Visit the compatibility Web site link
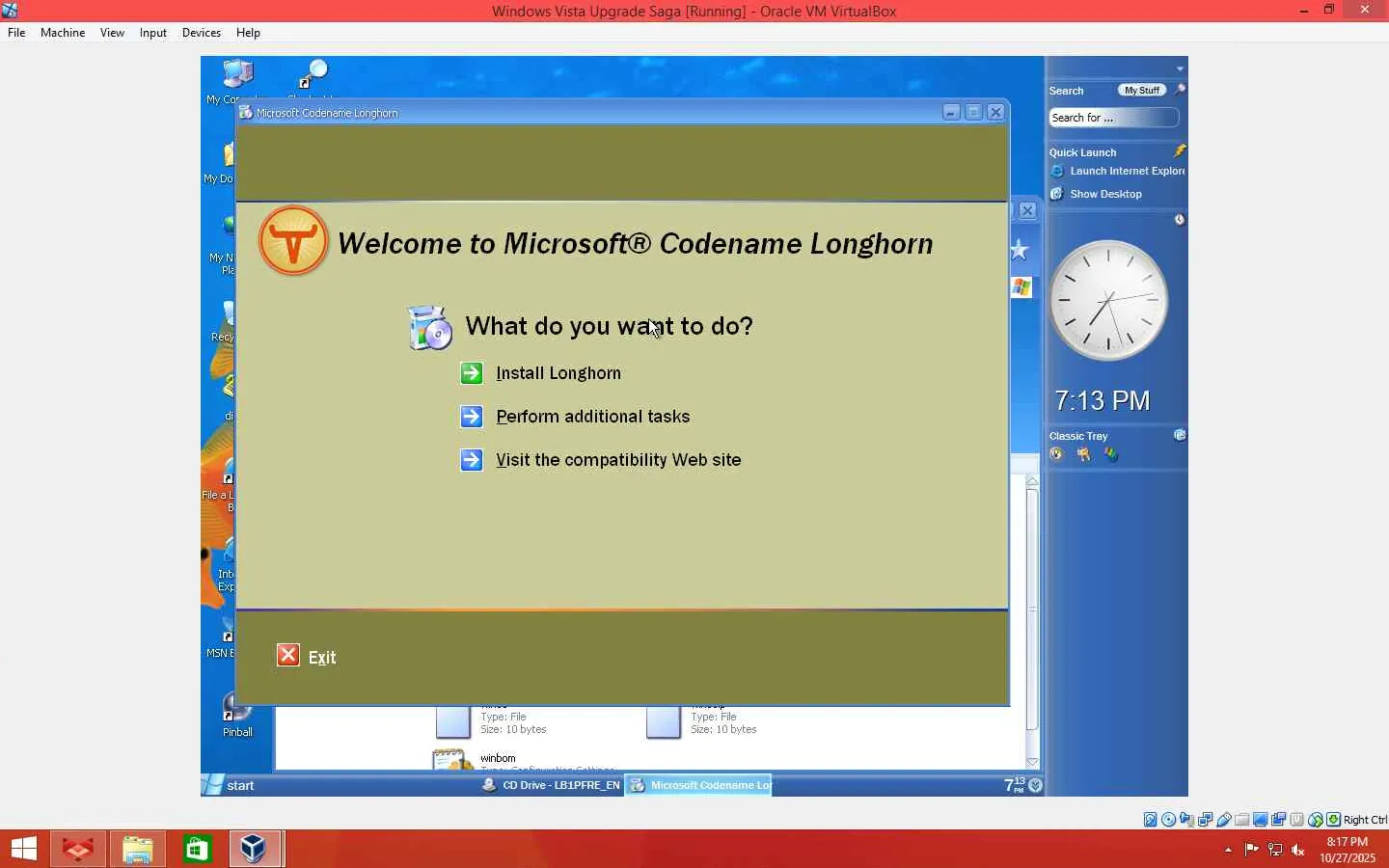 tap(618, 460)
